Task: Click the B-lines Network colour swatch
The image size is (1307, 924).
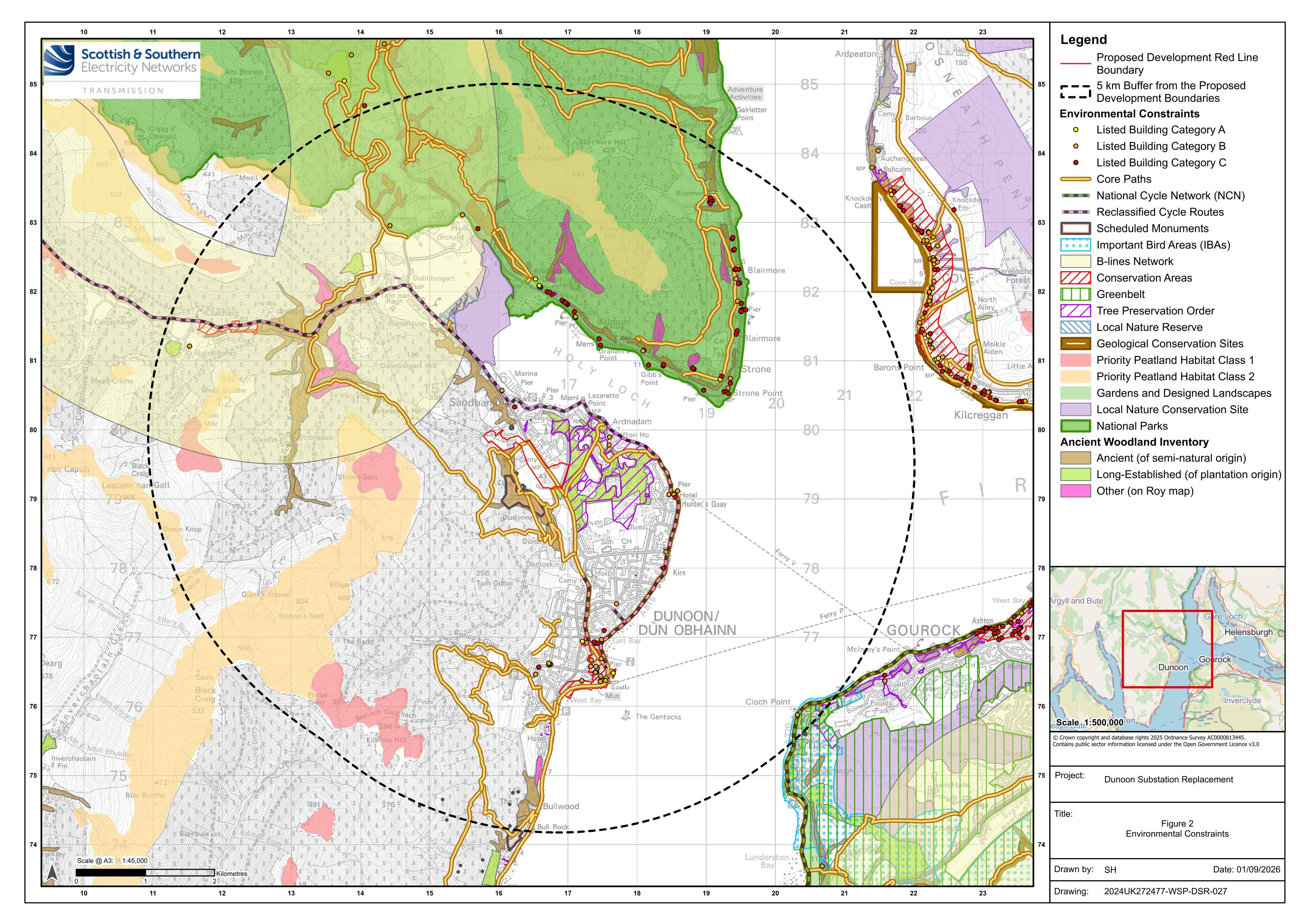Action: click(x=1075, y=262)
